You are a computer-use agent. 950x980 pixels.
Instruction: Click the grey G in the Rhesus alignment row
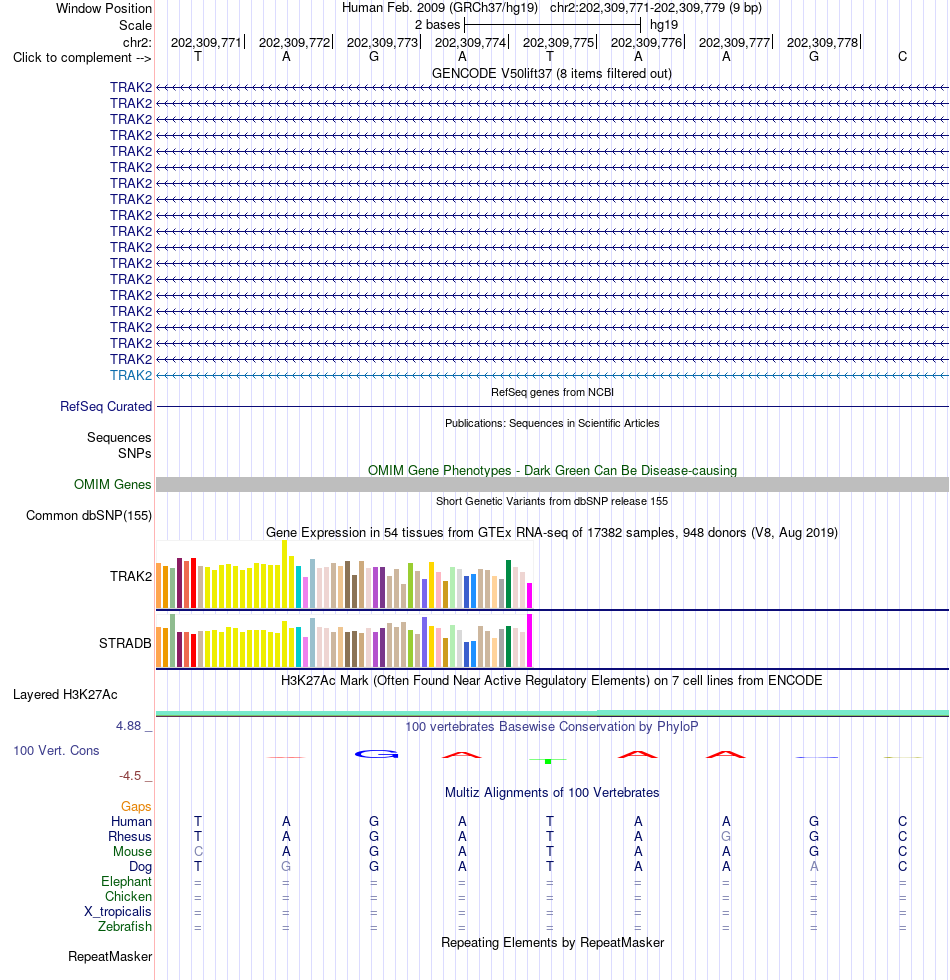point(726,836)
